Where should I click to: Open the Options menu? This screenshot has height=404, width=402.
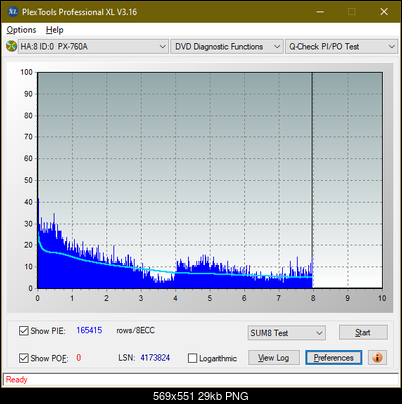tap(21, 30)
